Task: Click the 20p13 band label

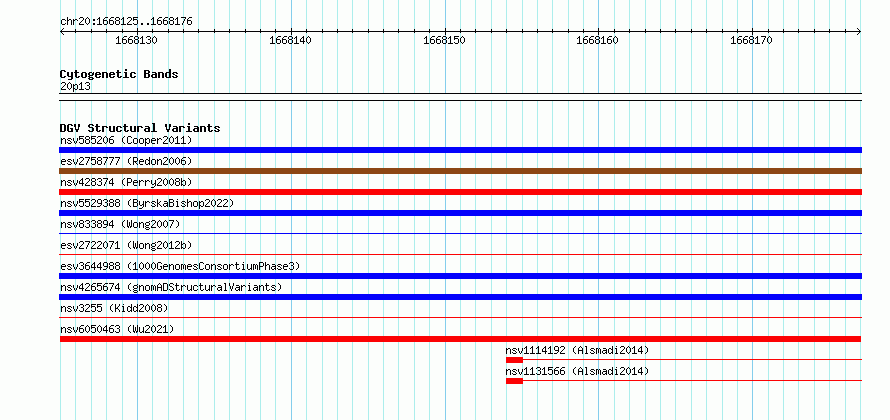Action: (x=75, y=87)
